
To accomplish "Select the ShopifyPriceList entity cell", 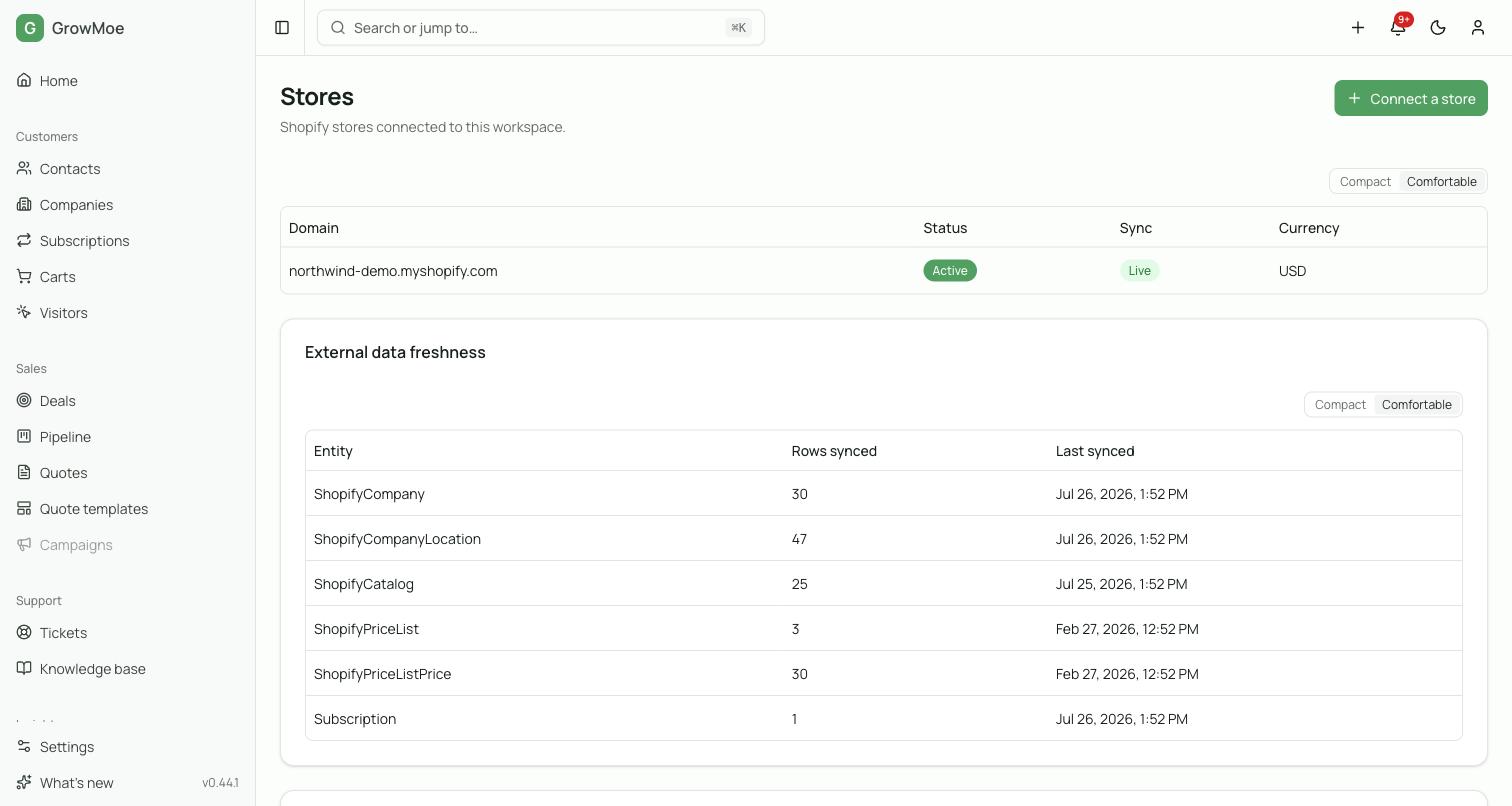I will 366,629.
